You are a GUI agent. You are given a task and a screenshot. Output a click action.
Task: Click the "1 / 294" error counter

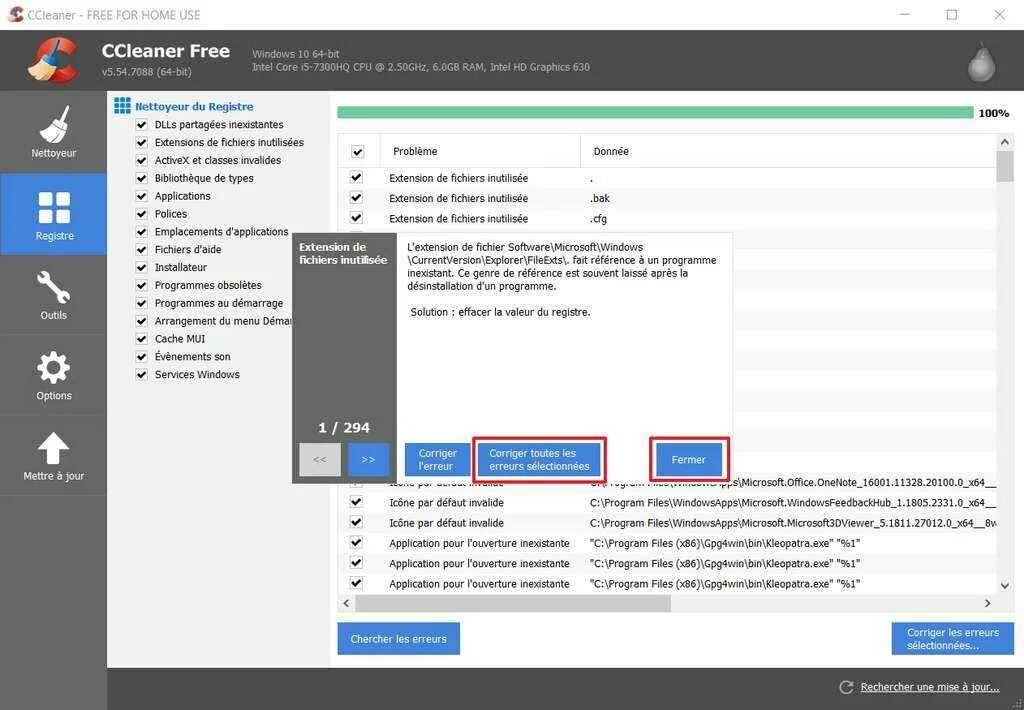coord(344,428)
